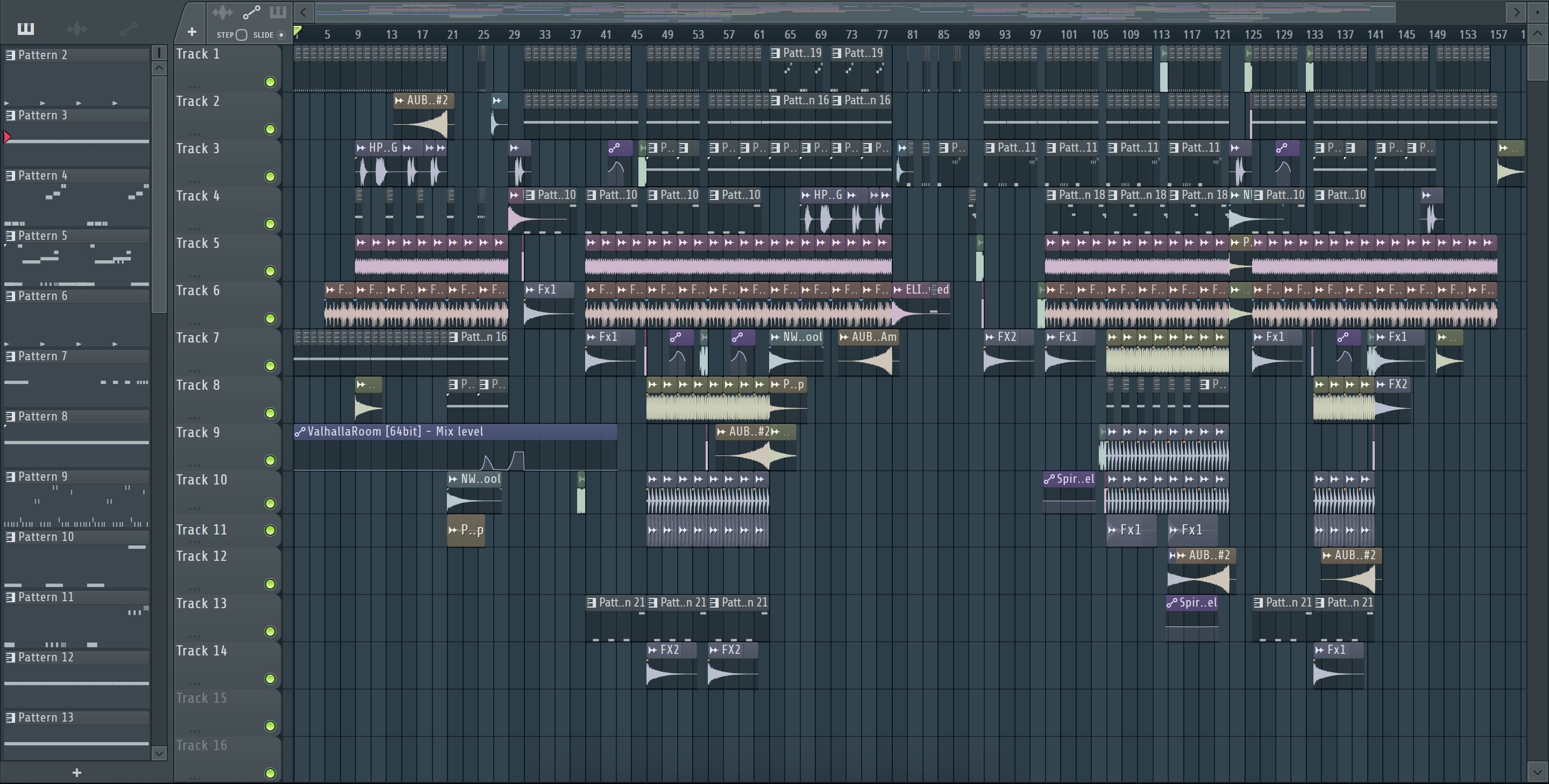Toggle the Track 9 mute light
Screen dimensions: 1549x784
(x=270, y=460)
